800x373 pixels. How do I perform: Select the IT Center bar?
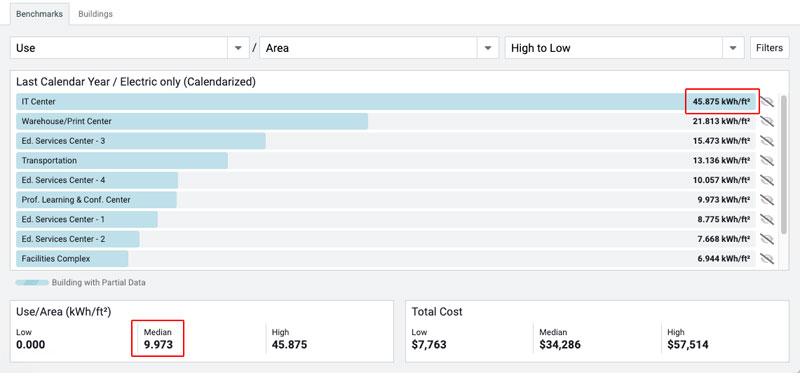coord(386,102)
